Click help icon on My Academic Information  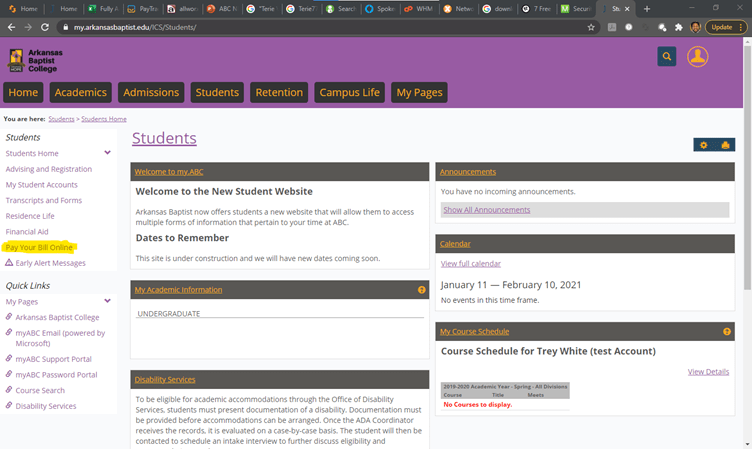pyautogui.click(x=422, y=290)
